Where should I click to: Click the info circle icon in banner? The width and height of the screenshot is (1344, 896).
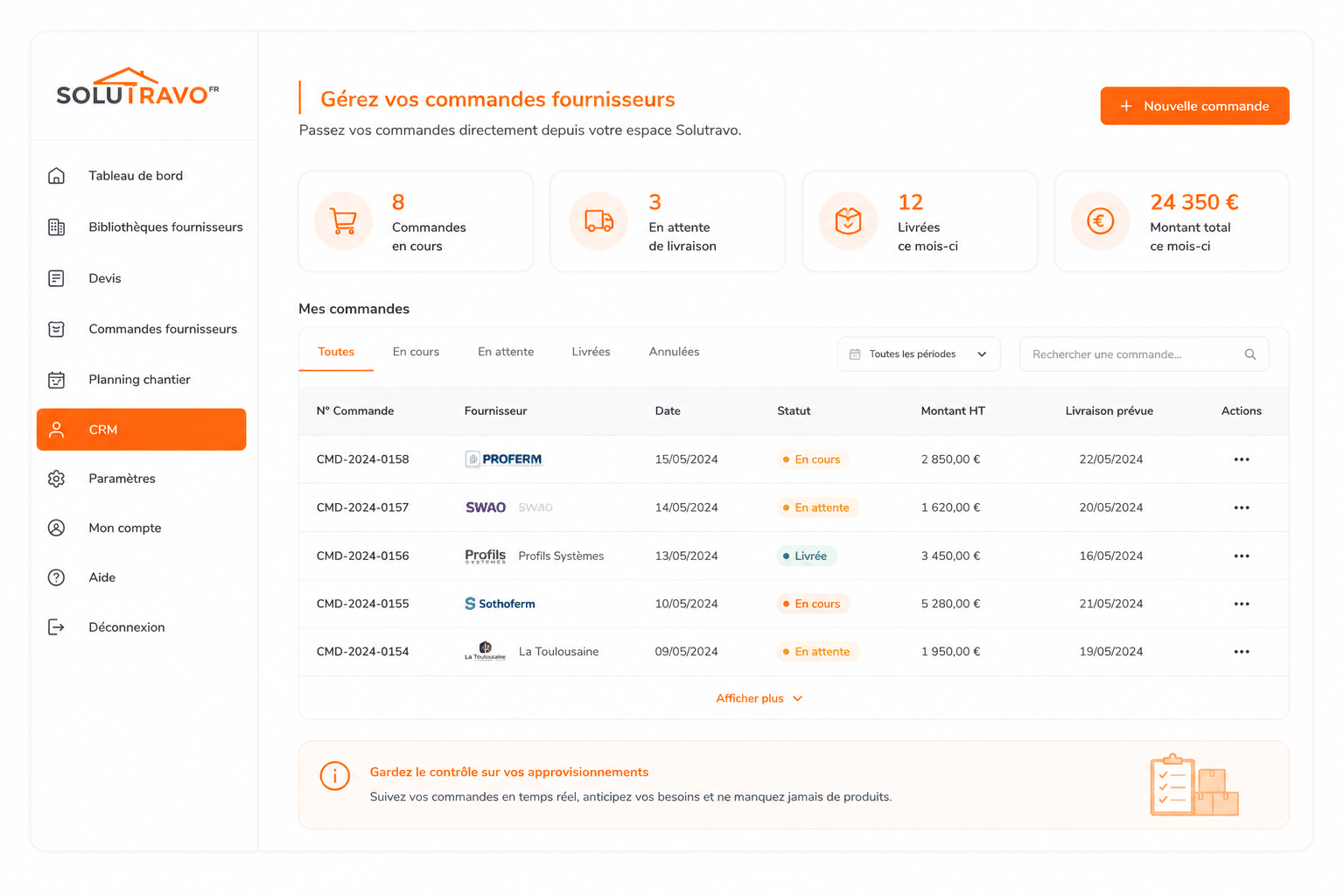point(335,775)
